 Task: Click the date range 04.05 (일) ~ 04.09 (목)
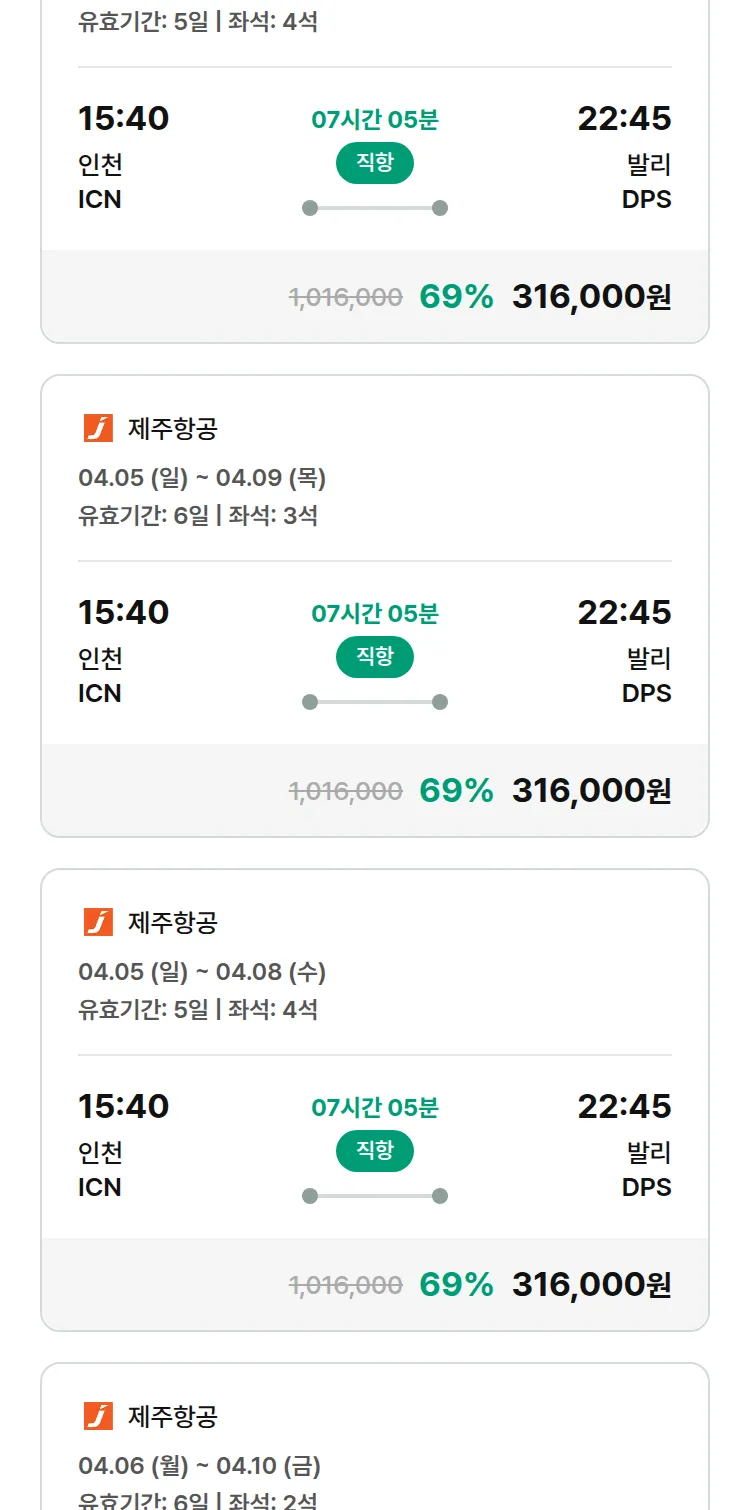pyautogui.click(x=202, y=478)
